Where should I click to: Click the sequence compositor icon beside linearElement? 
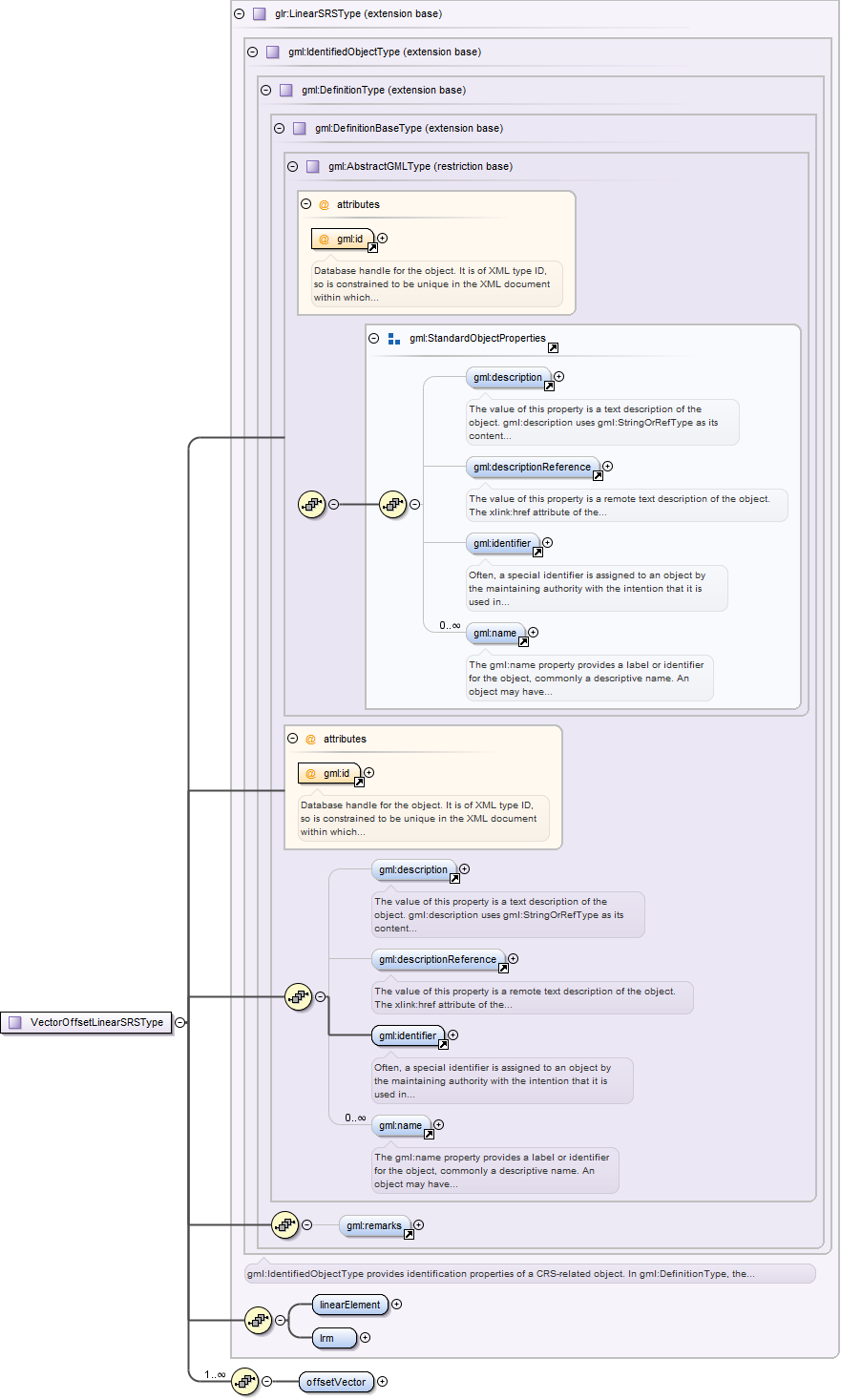click(258, 1321)
